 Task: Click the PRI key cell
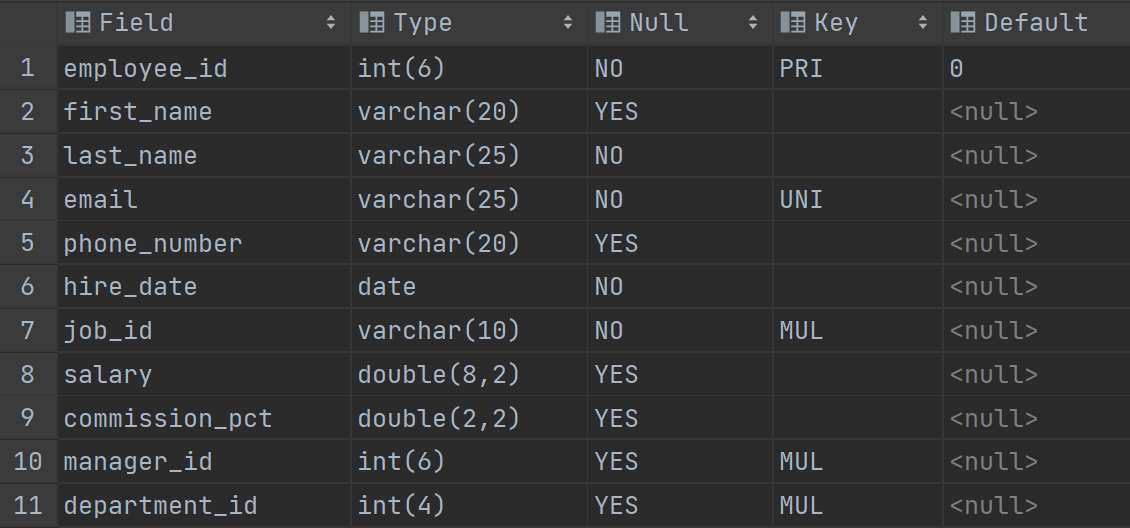858,68
